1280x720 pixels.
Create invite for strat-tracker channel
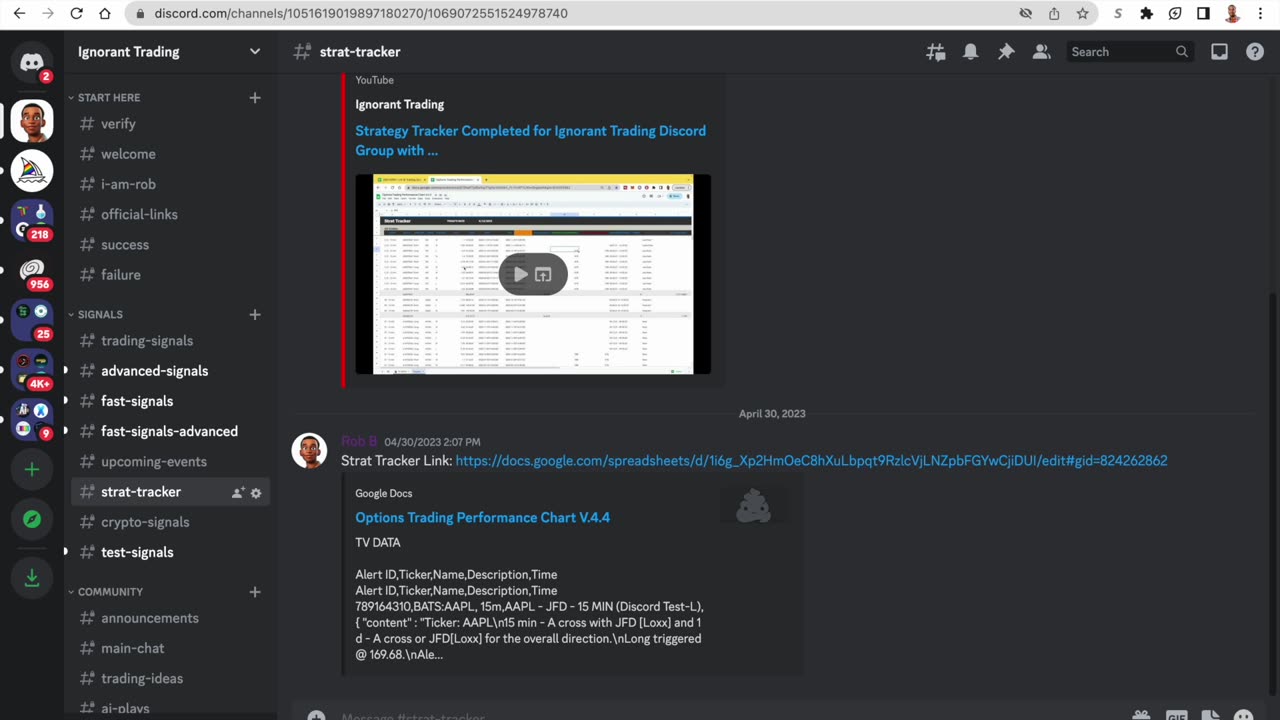click(x=238, y=493)
